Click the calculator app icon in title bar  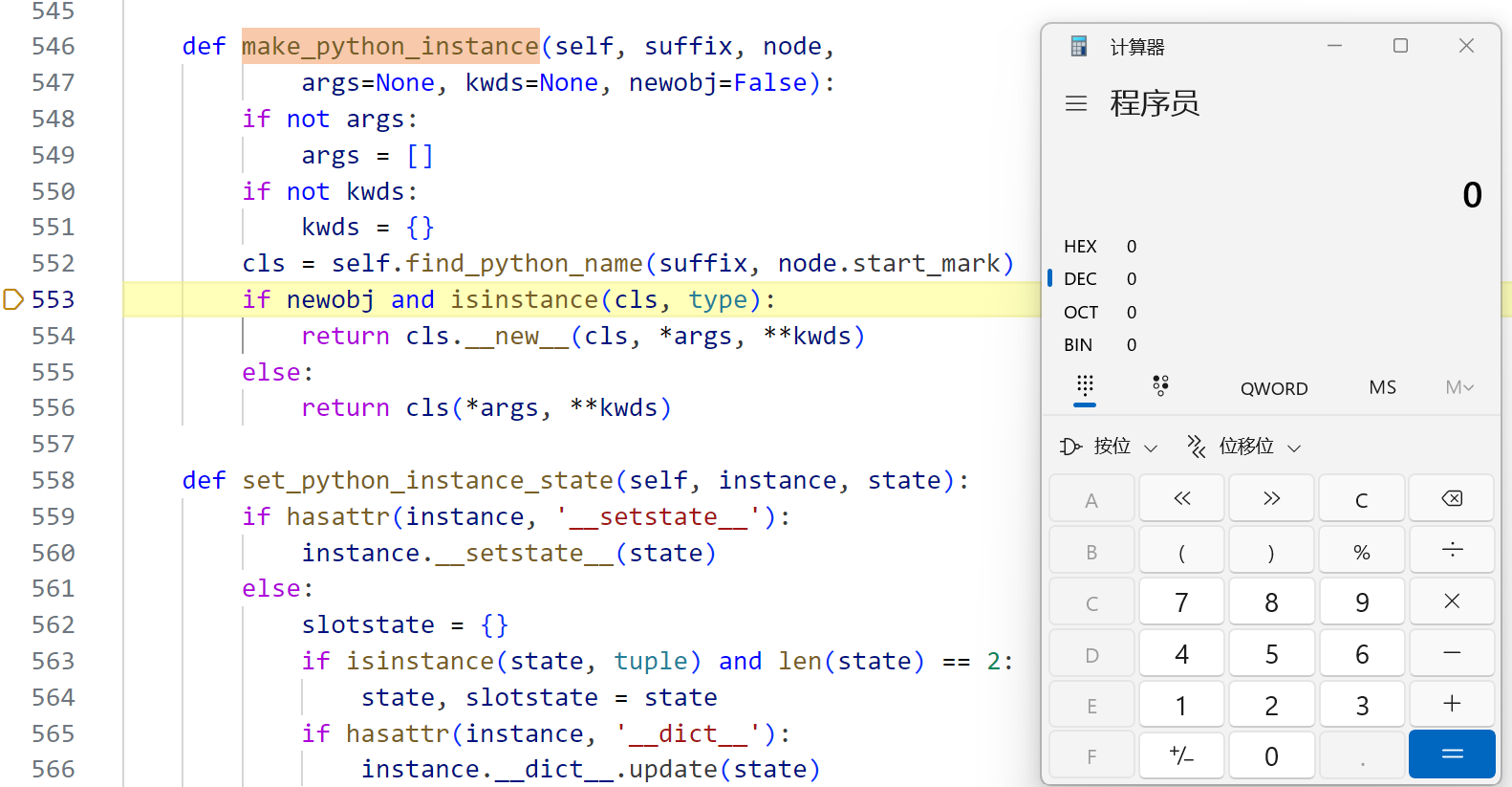coord(1079,46)
